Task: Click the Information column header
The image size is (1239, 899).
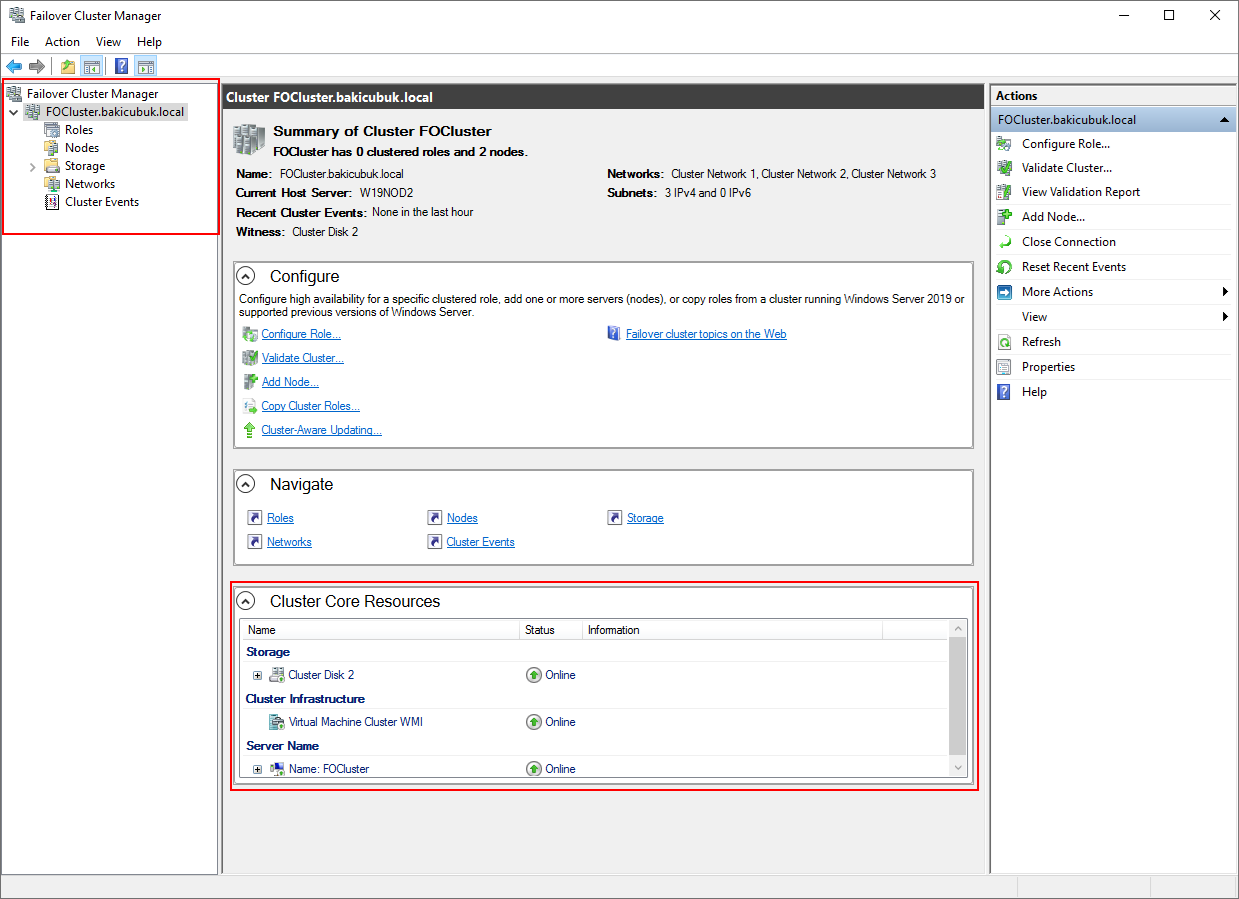Action: (732, 630)
